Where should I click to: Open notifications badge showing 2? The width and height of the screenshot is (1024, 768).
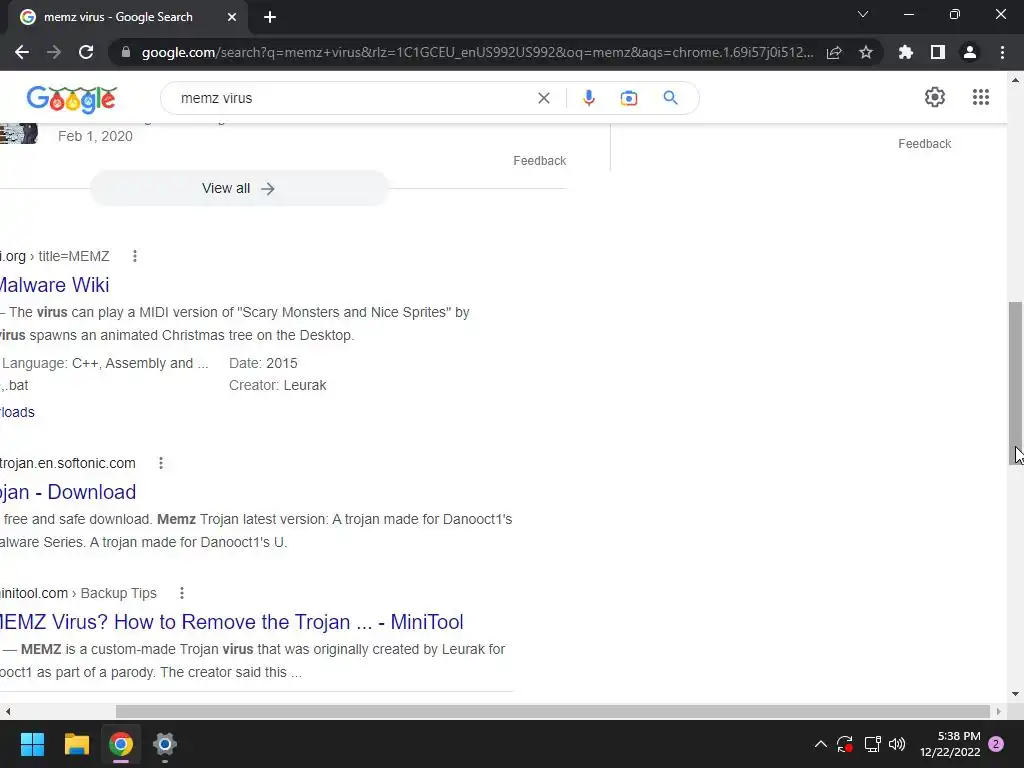click(x=996, y=744)
